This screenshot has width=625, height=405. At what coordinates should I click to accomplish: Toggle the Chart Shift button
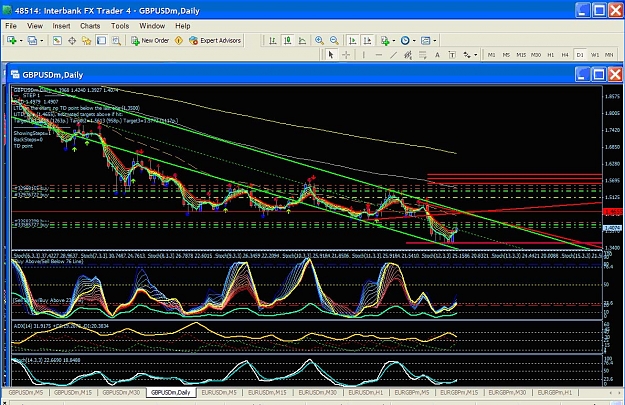point(368,40)
